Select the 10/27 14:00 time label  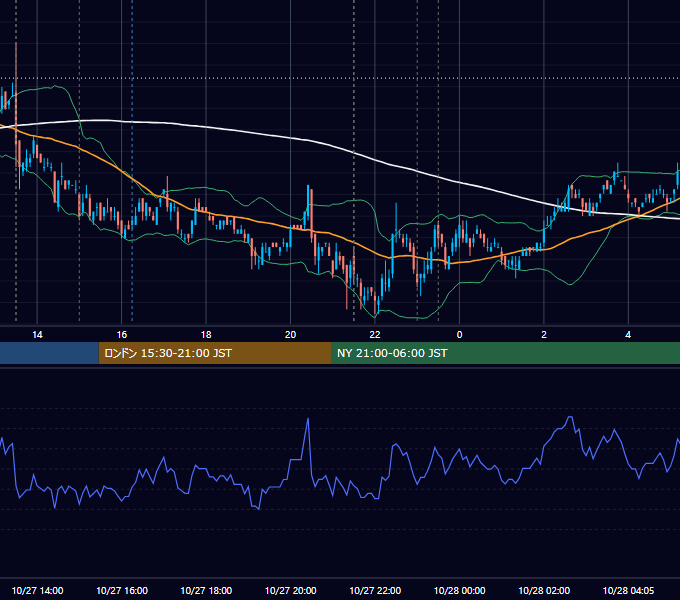point(37,590)
